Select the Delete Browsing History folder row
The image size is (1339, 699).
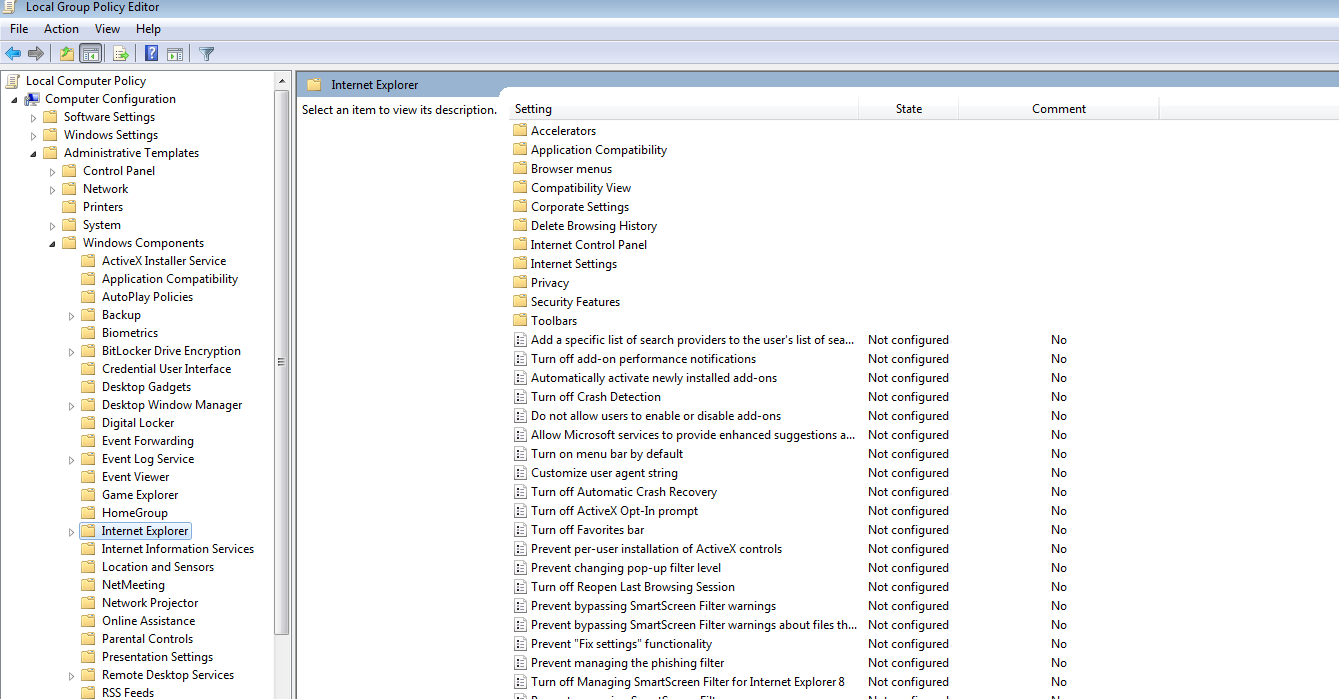point(594,226)
